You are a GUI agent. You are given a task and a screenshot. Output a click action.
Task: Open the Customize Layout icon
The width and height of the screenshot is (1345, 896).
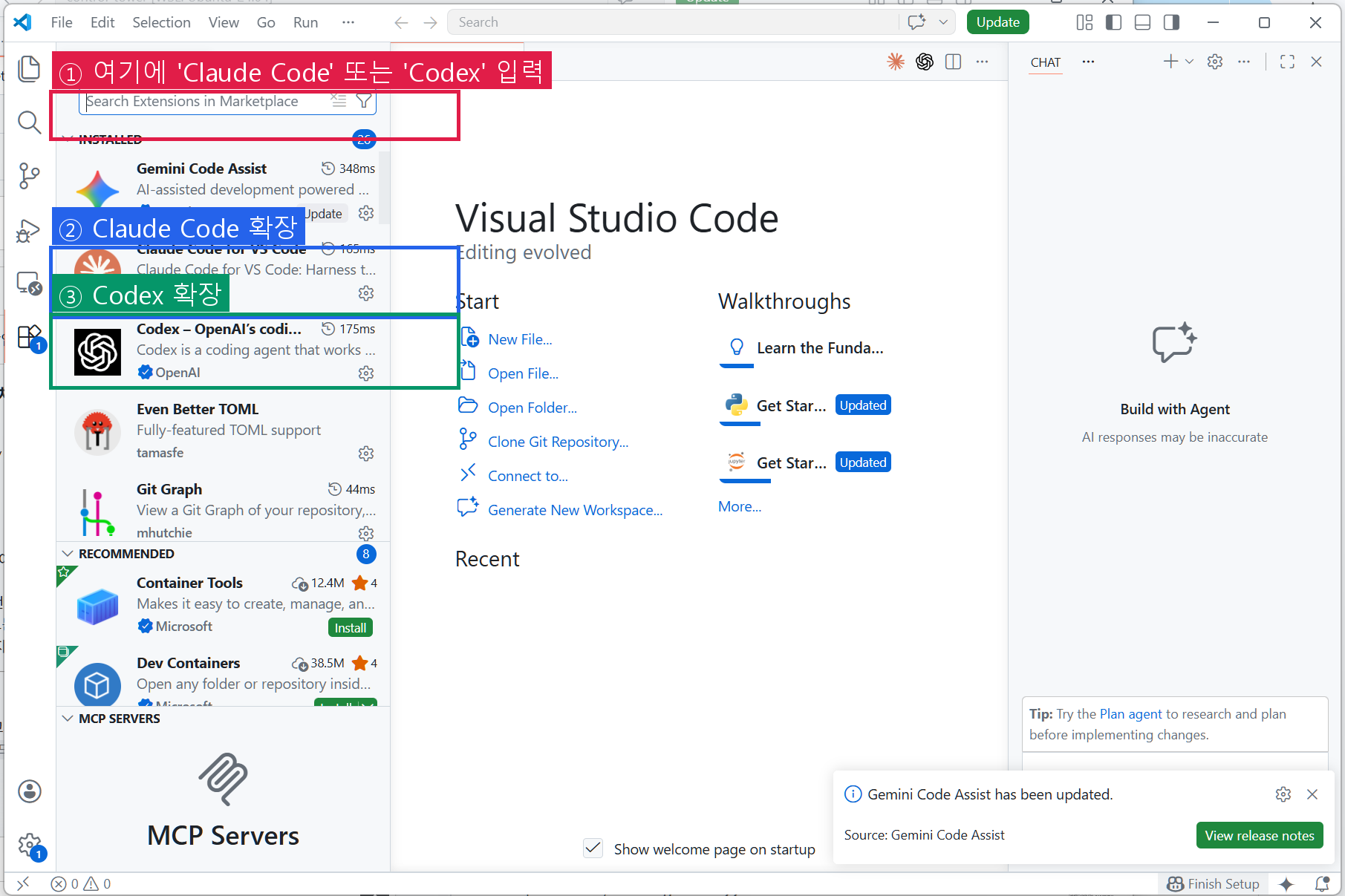(1084, 22)
